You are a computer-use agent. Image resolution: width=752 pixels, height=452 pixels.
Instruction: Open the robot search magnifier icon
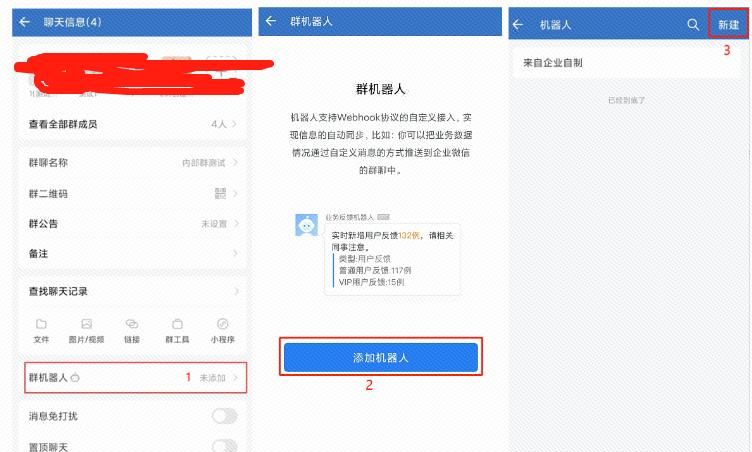click(x=693, y=24)
